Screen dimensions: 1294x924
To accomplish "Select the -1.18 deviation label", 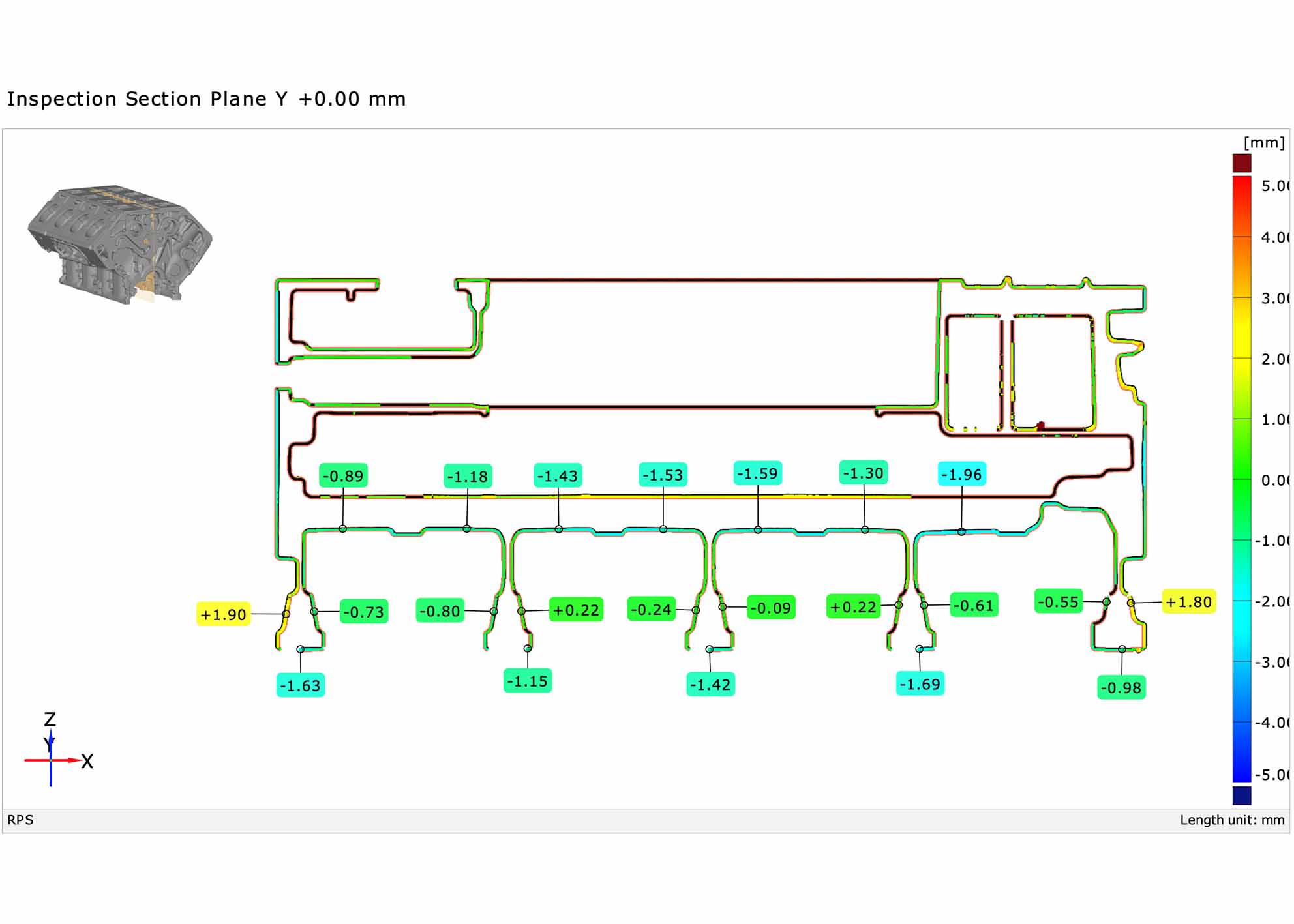I will tap(468, 477).
